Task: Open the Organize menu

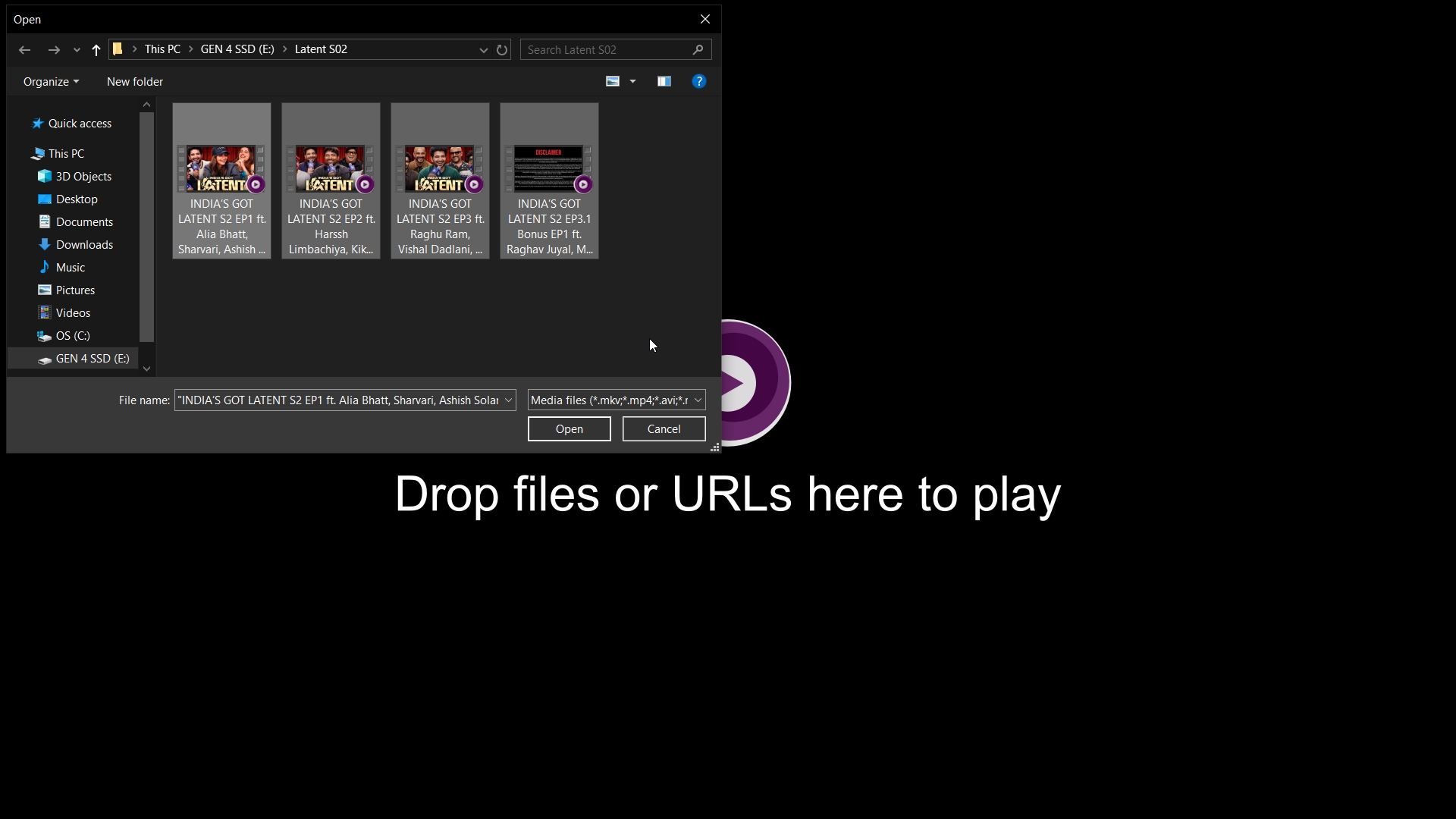Action: click(x=51, y=82)
